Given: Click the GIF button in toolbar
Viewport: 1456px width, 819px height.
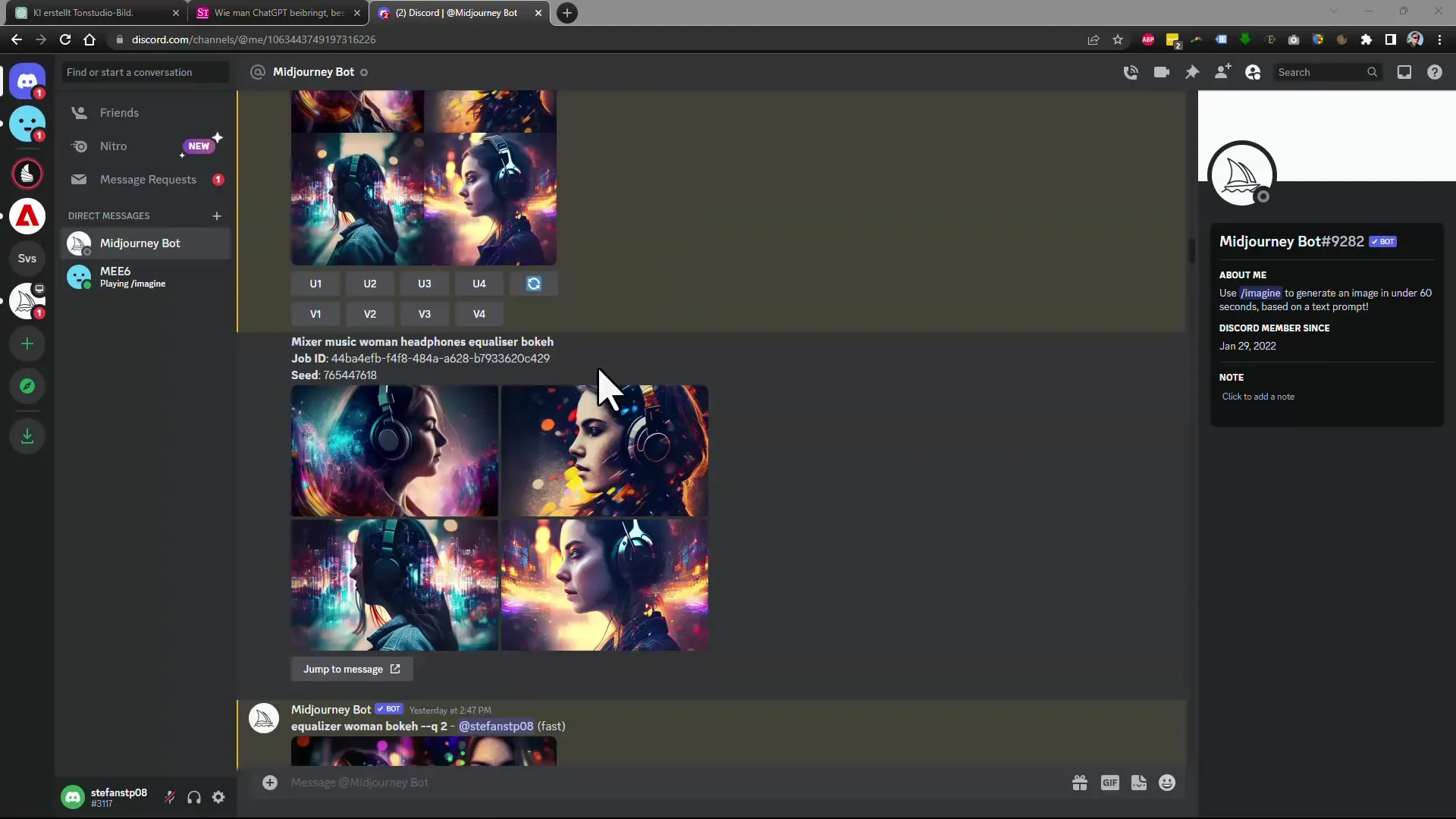Looking at the screenshot, I should point(1109,783).
